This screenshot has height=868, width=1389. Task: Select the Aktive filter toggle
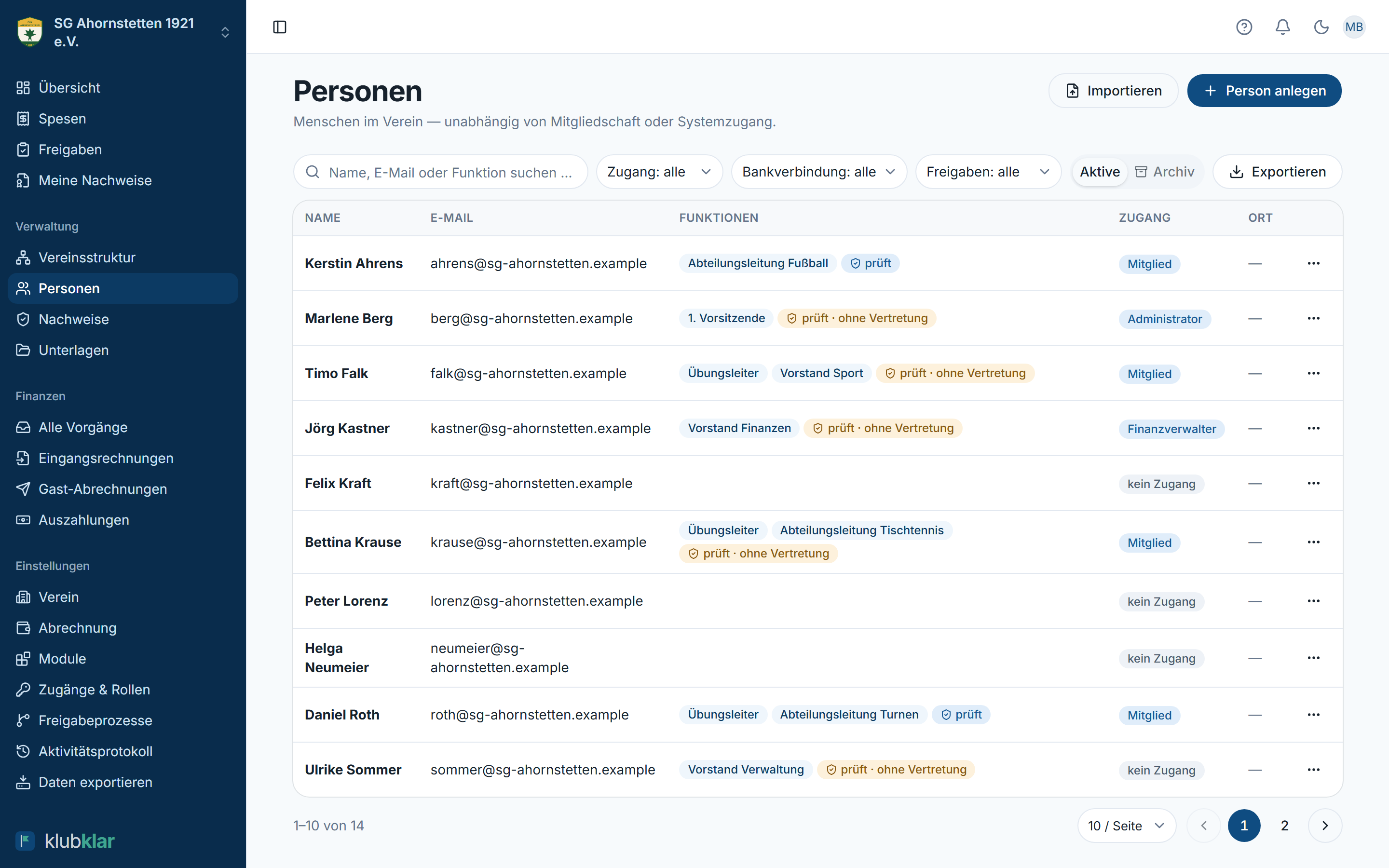point(1100,172)
